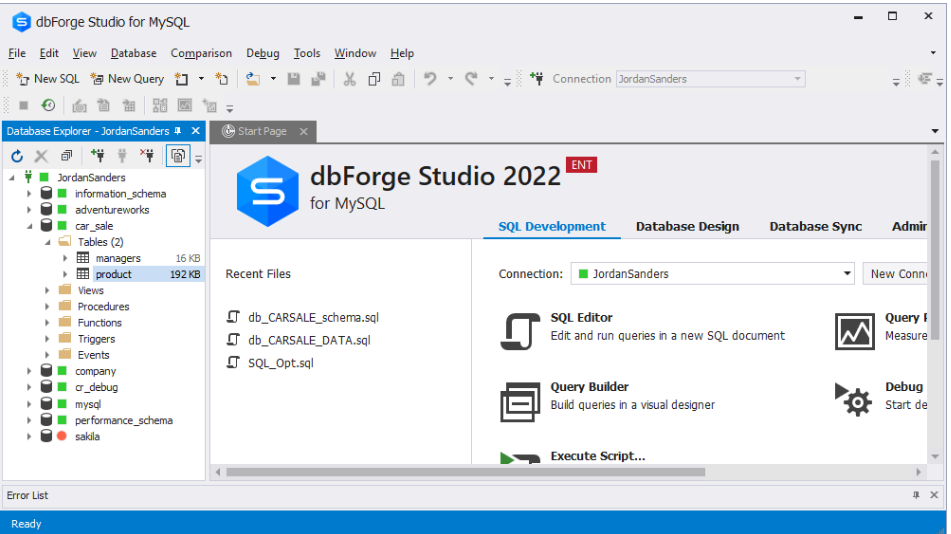Click the red-X disconnect plug icon
This screenshot has height=534, width=951.
(147, 156)
